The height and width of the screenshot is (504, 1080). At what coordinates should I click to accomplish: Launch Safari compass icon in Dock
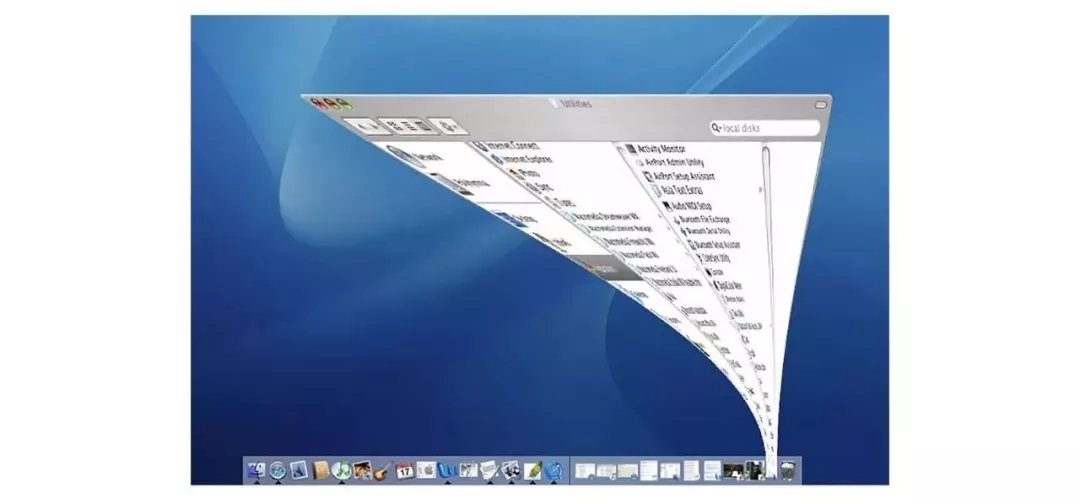coord(278,470)
